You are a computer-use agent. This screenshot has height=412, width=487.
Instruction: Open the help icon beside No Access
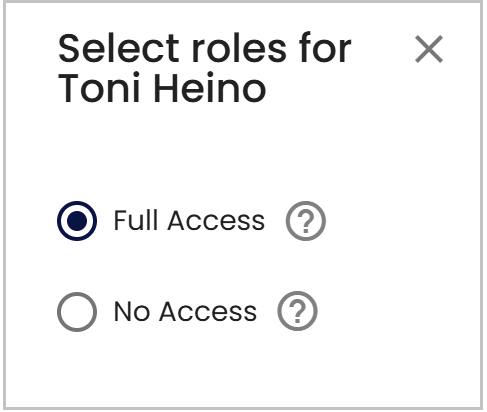(297, 311)
